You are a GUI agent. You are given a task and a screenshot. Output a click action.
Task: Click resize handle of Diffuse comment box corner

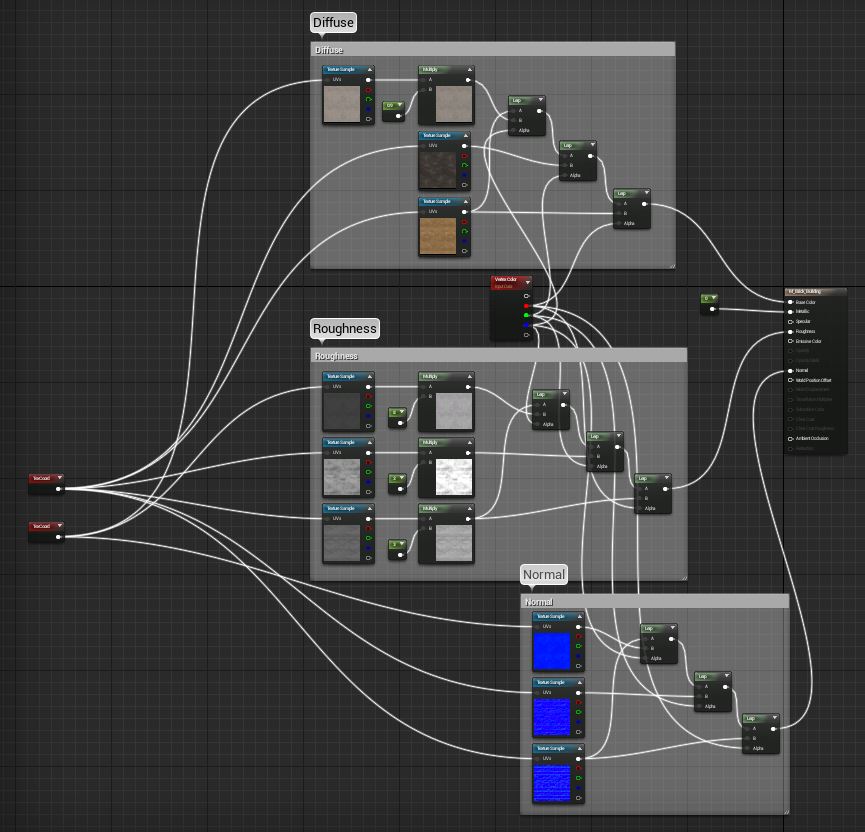[672, 266]
